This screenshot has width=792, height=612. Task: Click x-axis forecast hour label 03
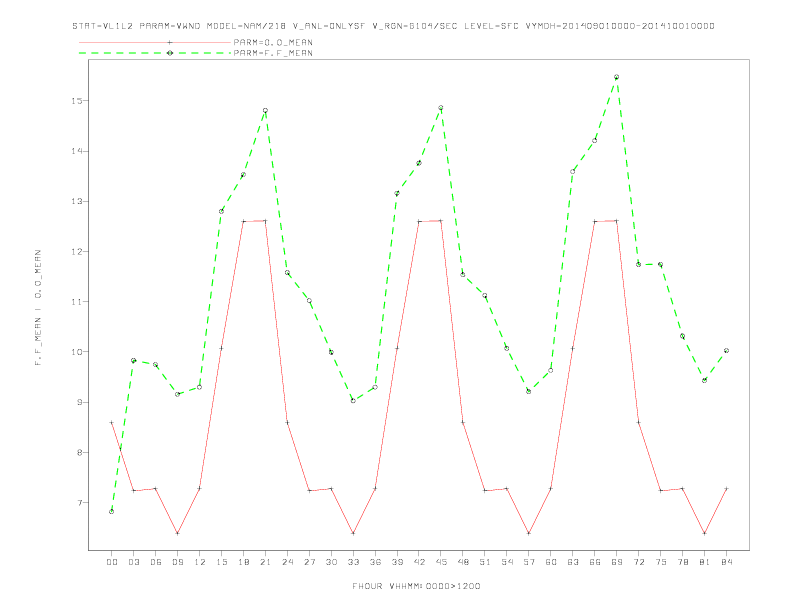133,562
